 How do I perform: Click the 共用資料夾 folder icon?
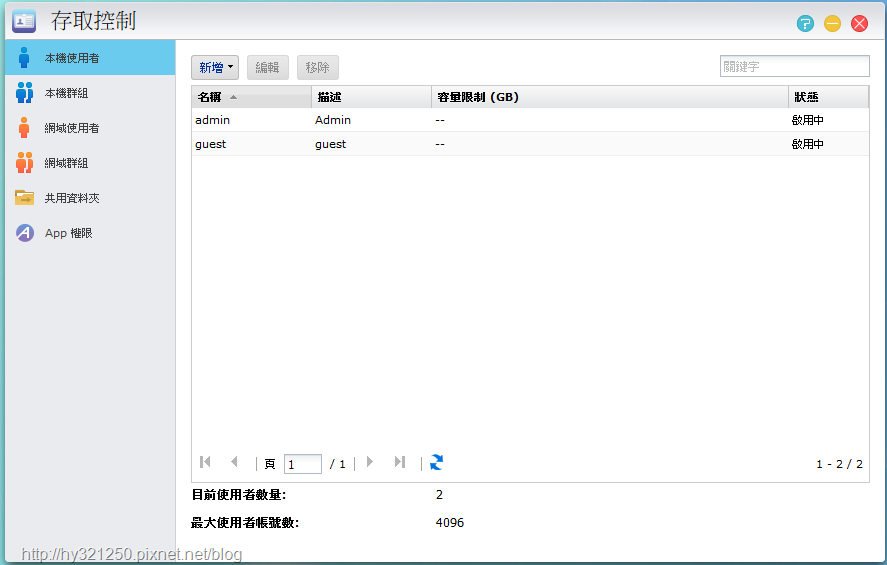coord(24,198)
